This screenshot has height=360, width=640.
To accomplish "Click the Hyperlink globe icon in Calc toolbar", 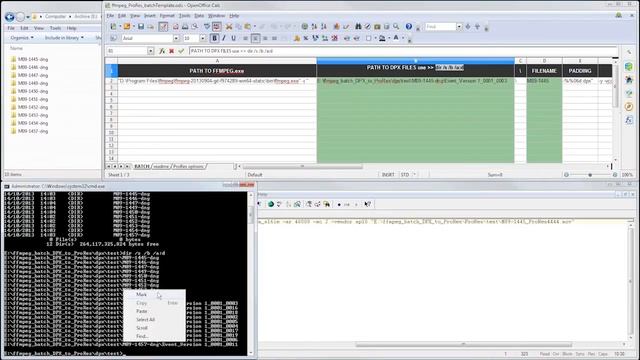I will [304, 27].
